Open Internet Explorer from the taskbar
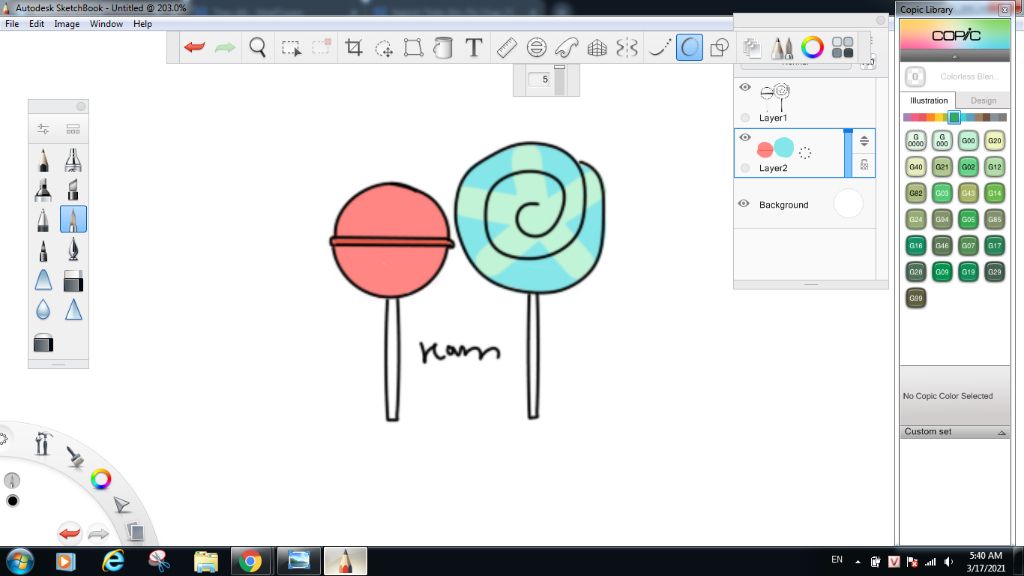 113,561
